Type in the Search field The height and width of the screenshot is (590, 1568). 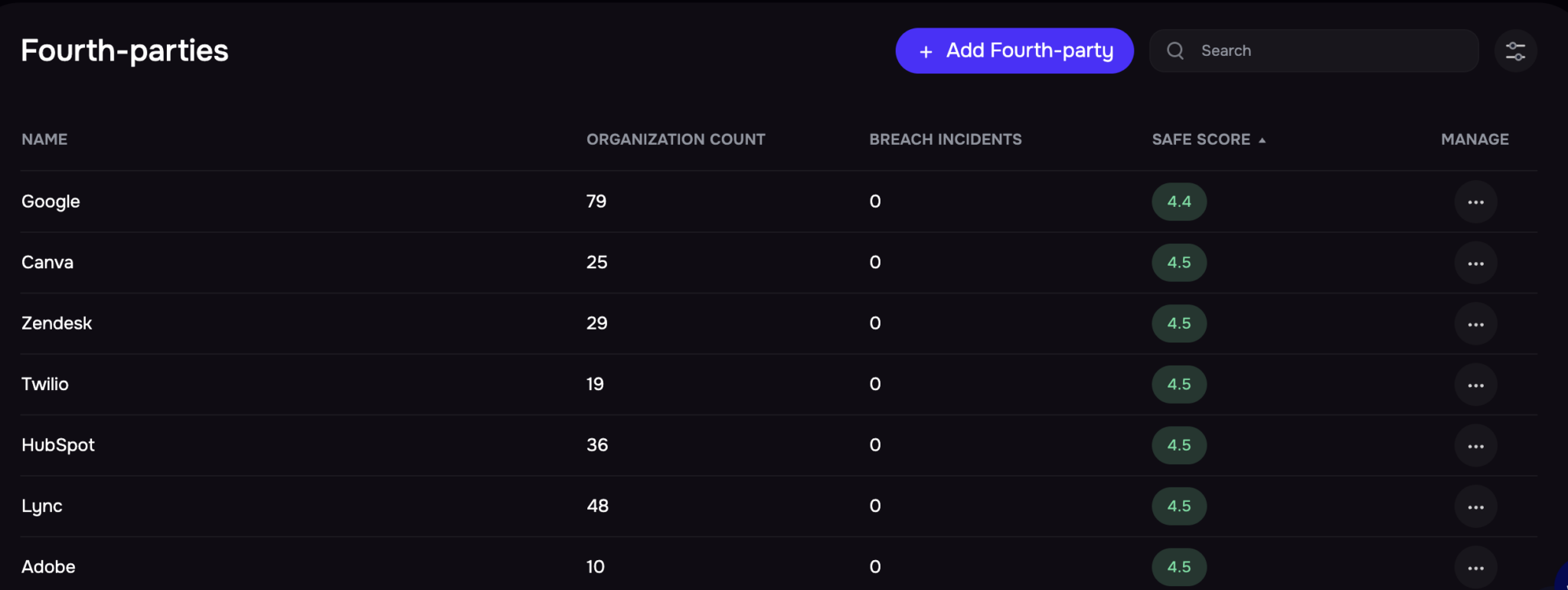[1332, 51]
